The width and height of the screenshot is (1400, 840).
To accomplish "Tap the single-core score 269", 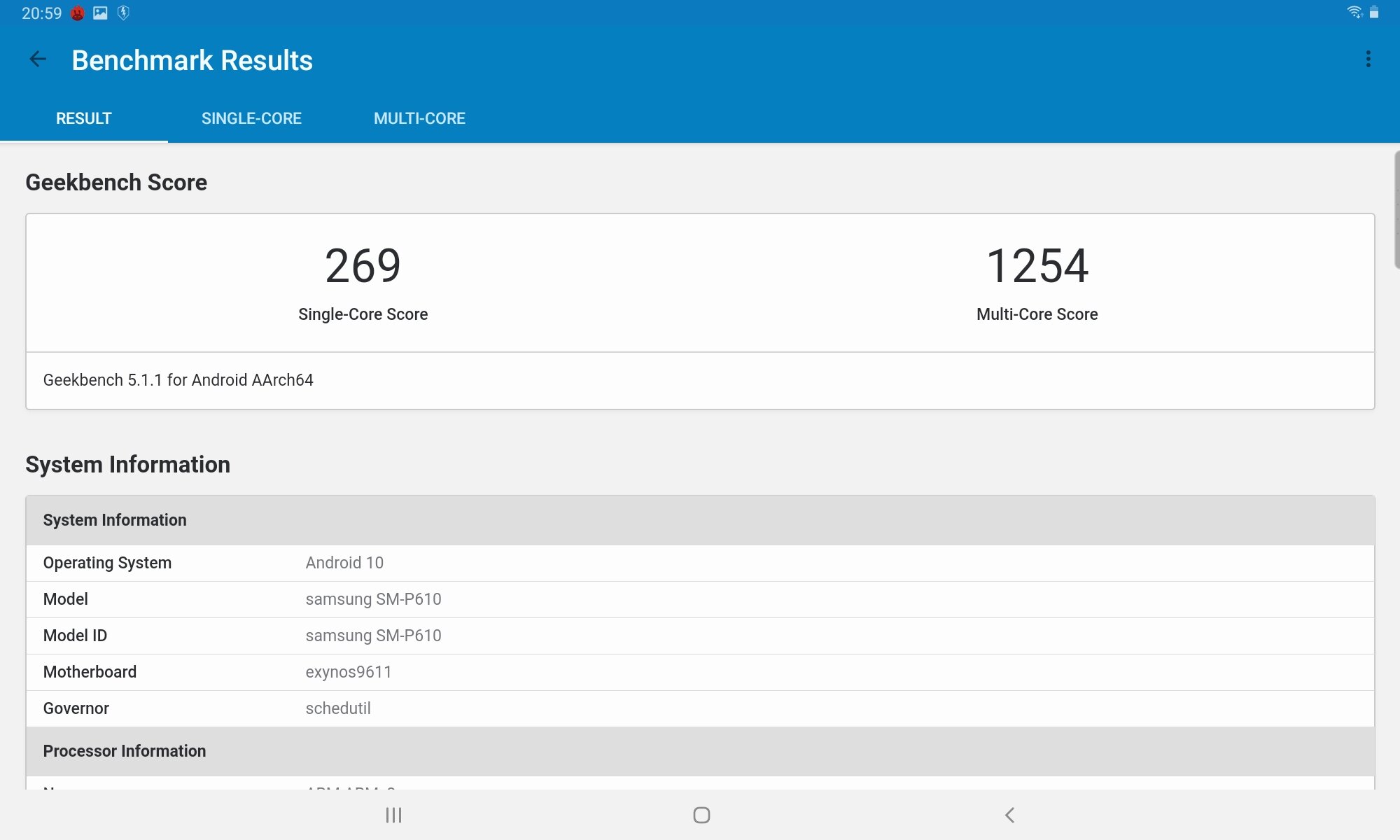I will [x=363, y=266].
